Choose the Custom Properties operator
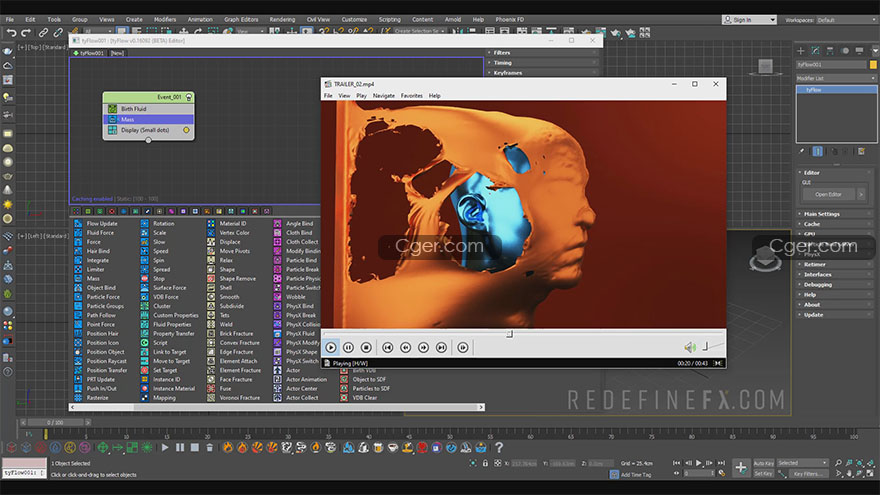 click(x=176, y=315)
